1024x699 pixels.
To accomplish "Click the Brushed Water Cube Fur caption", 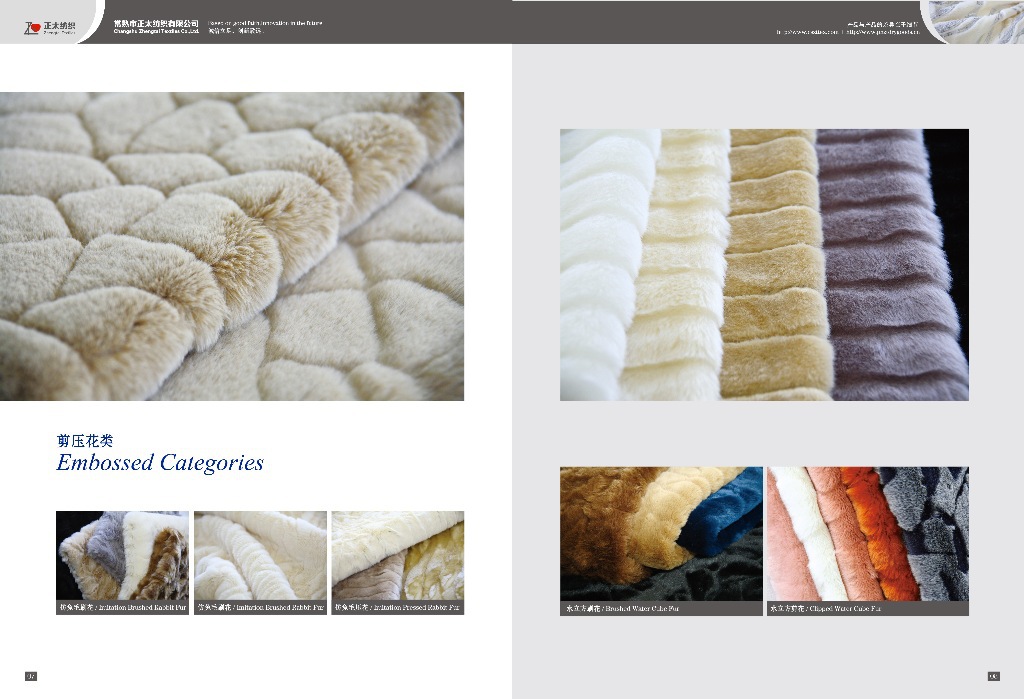I will click(661, 608).
